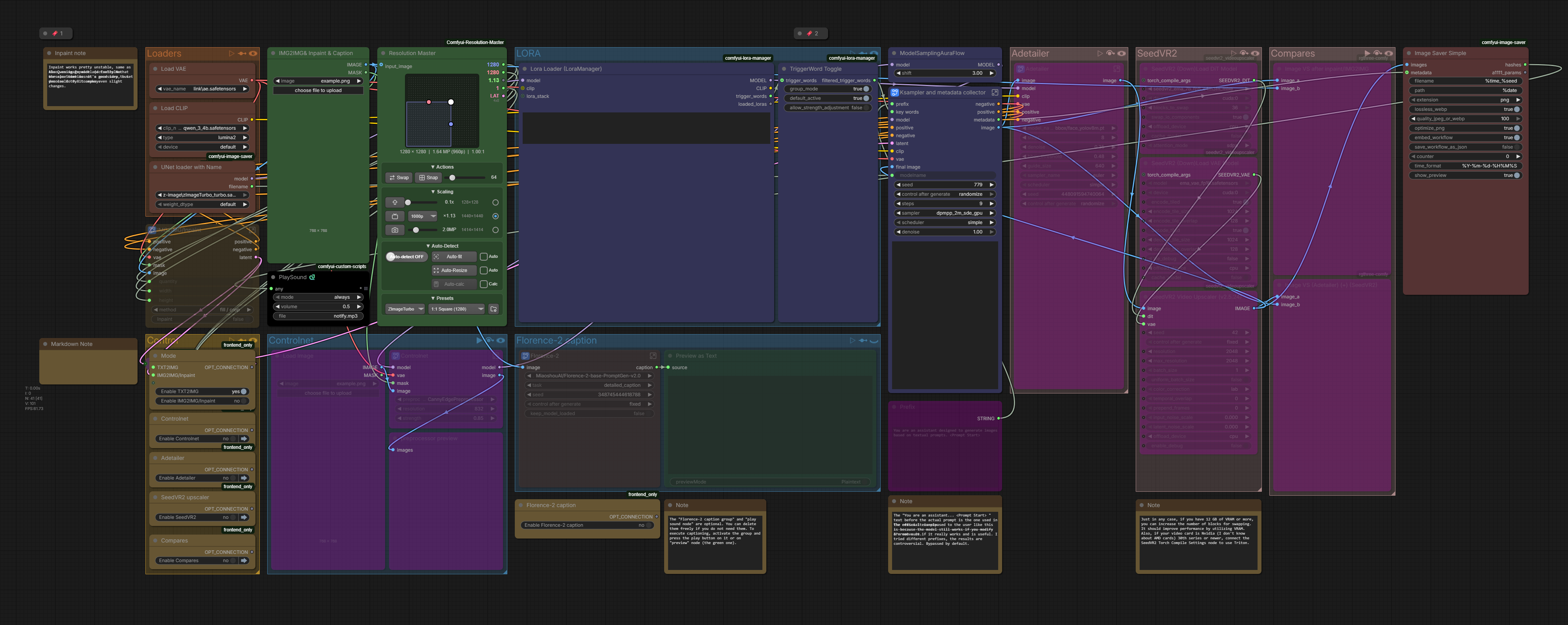Click the filename field in Image Saver Simple
The image size is (1568, 625).
pos(1466,81)
